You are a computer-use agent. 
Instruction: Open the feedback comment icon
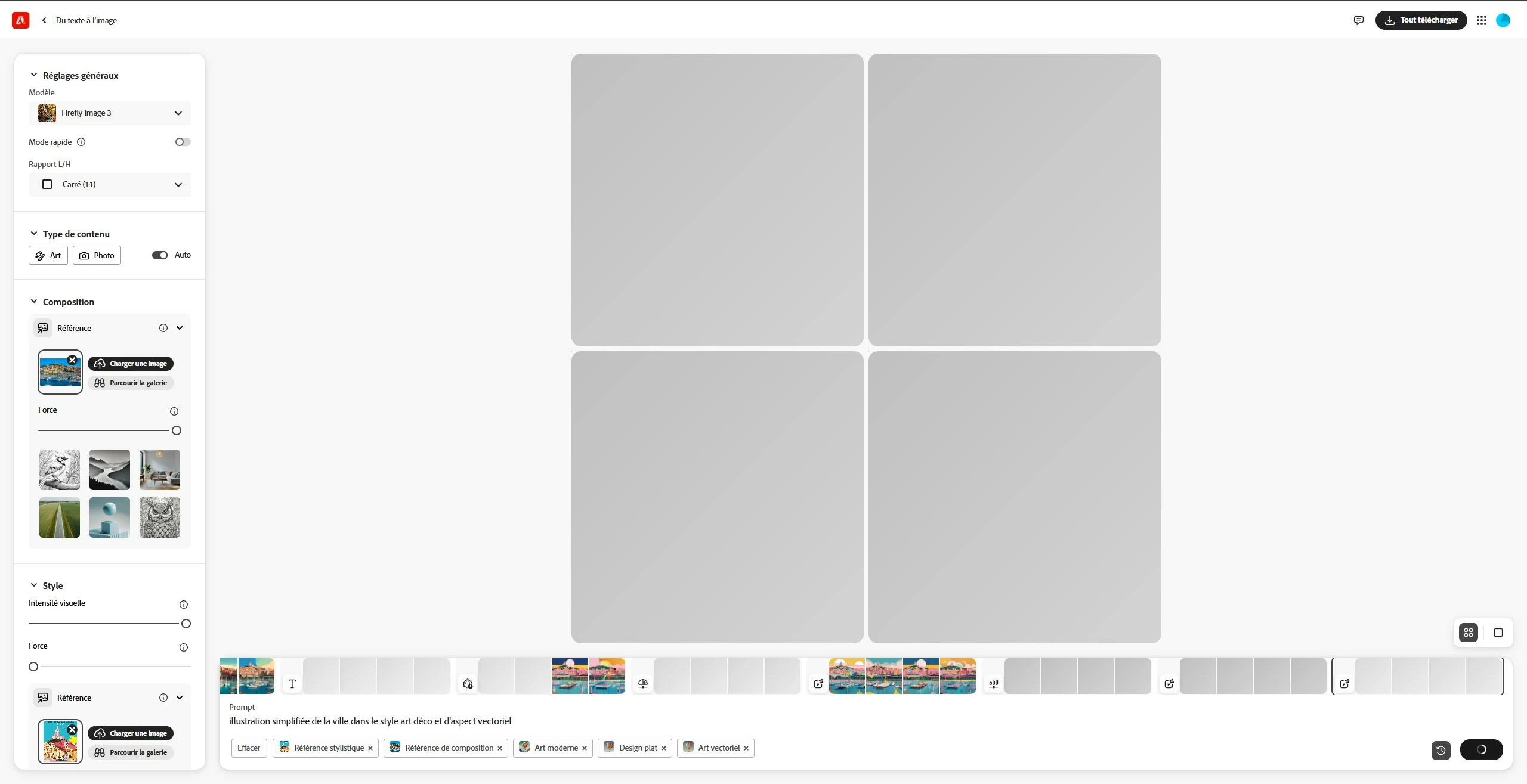pos(1358,20)
